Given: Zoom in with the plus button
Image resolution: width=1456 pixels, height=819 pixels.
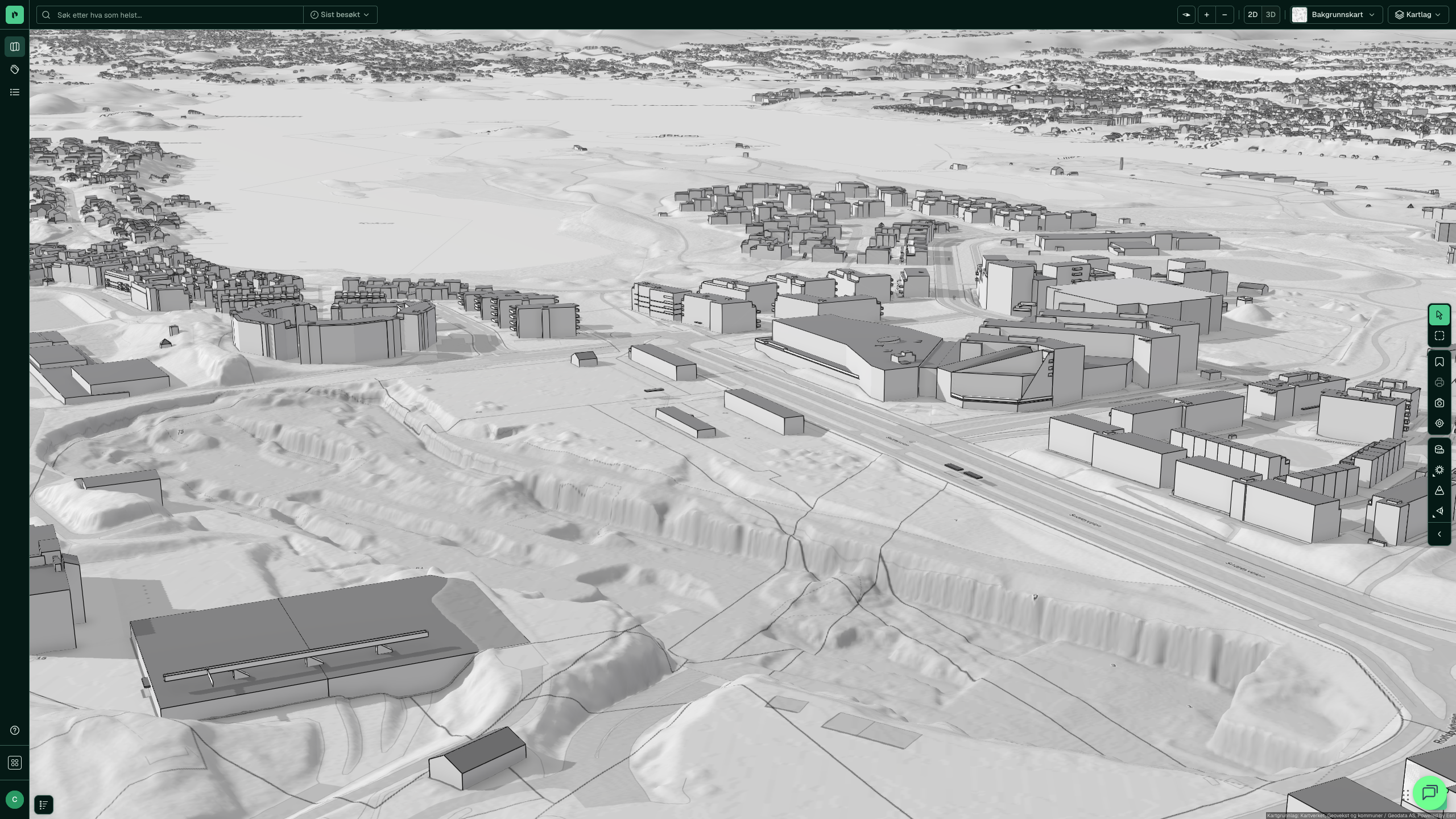Looking at the screenshot, I should tap(1206, 15).
